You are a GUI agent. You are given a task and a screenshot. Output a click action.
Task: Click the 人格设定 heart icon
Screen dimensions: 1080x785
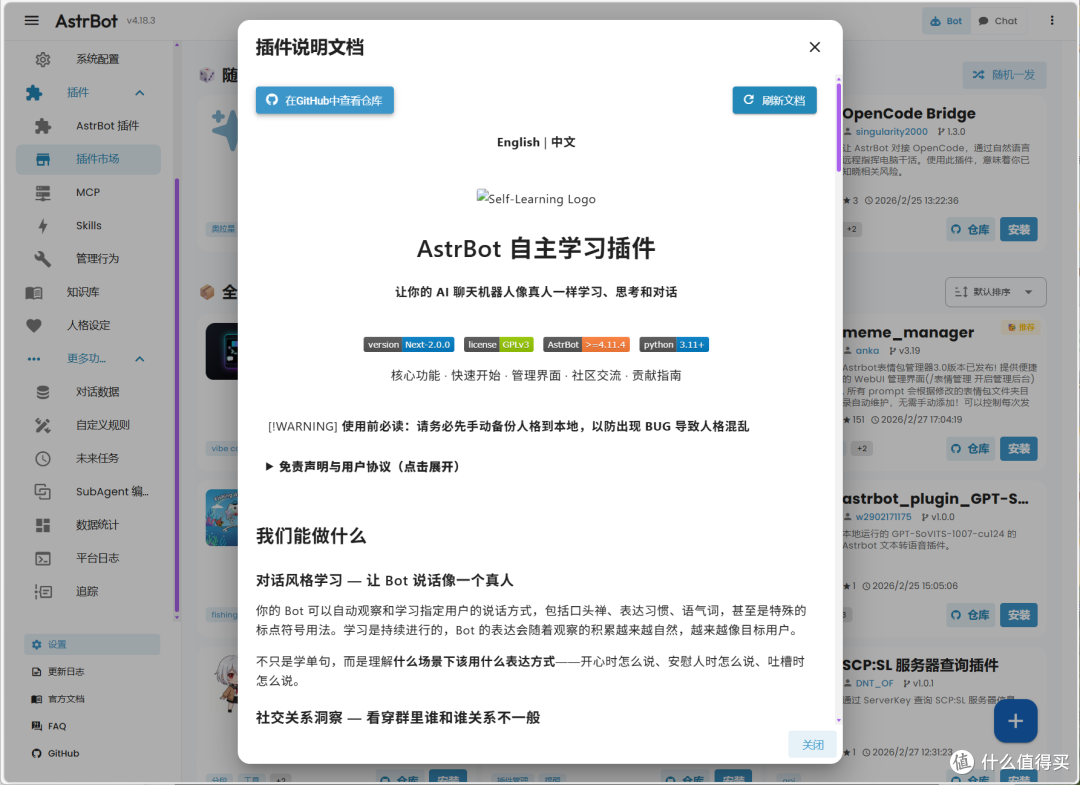pyautogui.click(x=34, y=325)
